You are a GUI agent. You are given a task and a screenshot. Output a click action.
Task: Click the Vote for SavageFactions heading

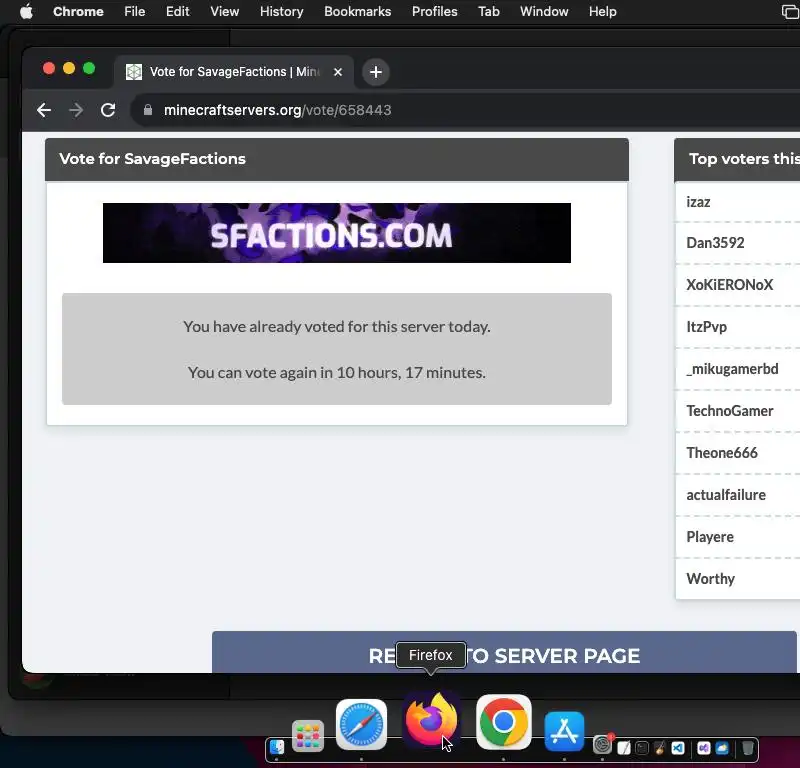click(x=153, y=159)
